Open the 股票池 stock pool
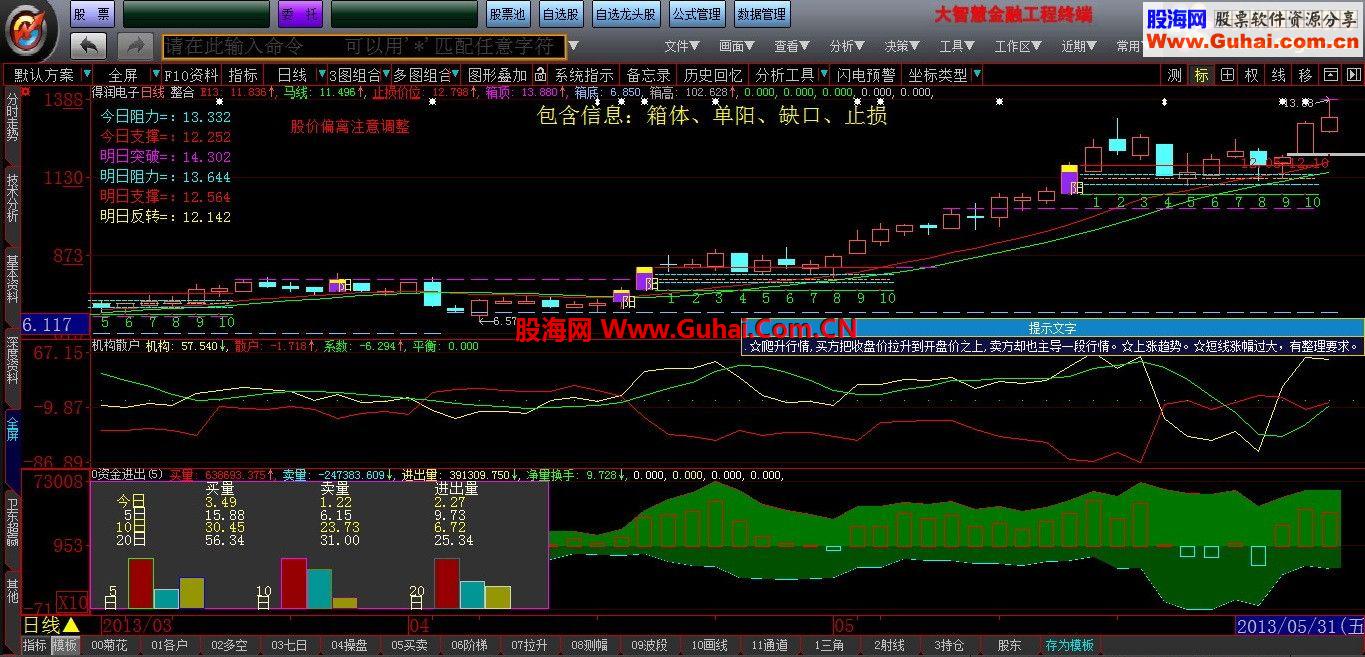Image resolution: width=1365 pixels, height=657 pixels. pyautogui.click(x=507, y=14)
